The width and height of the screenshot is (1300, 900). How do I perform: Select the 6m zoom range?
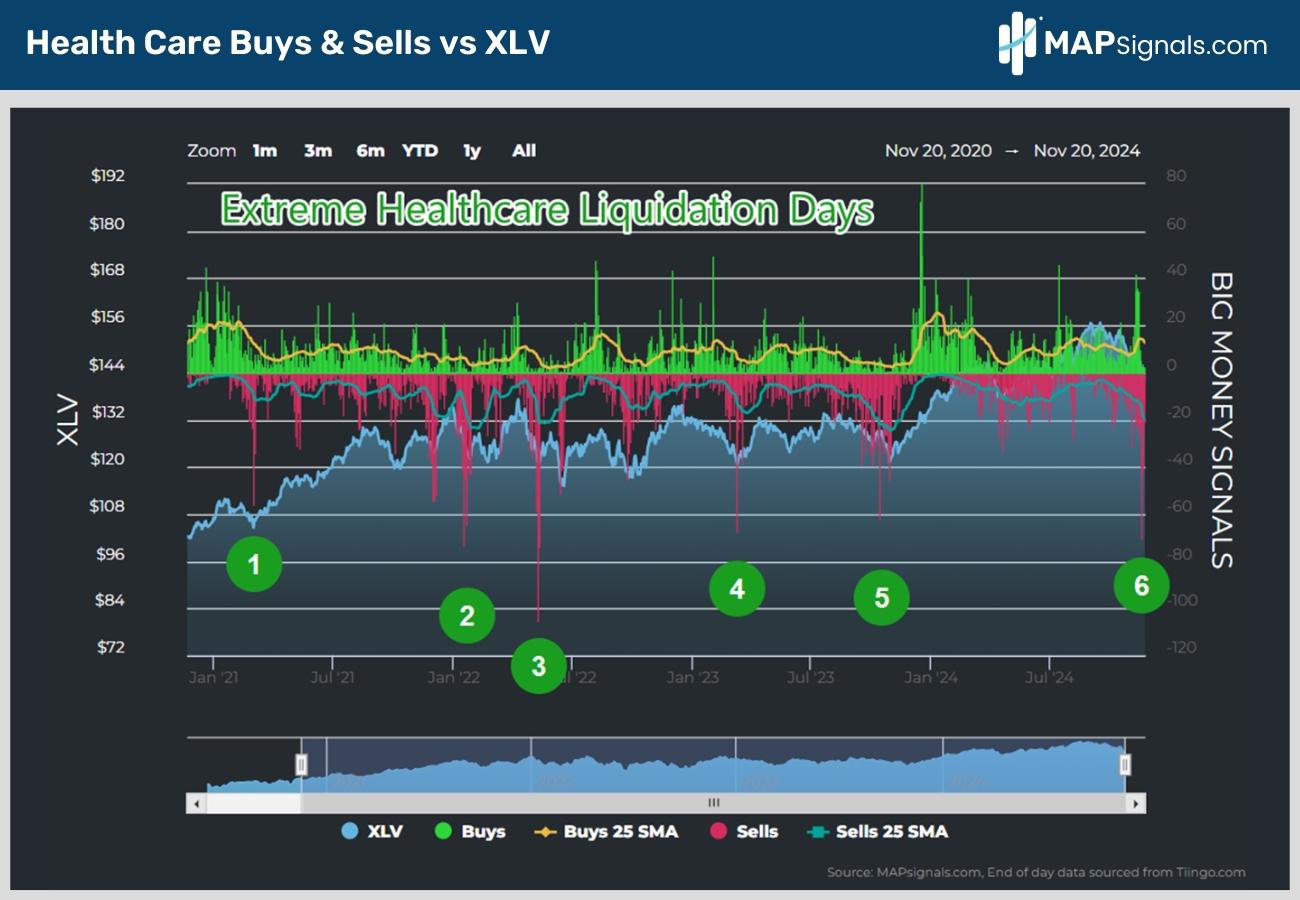pyautogui.click(x=370, y=151)
